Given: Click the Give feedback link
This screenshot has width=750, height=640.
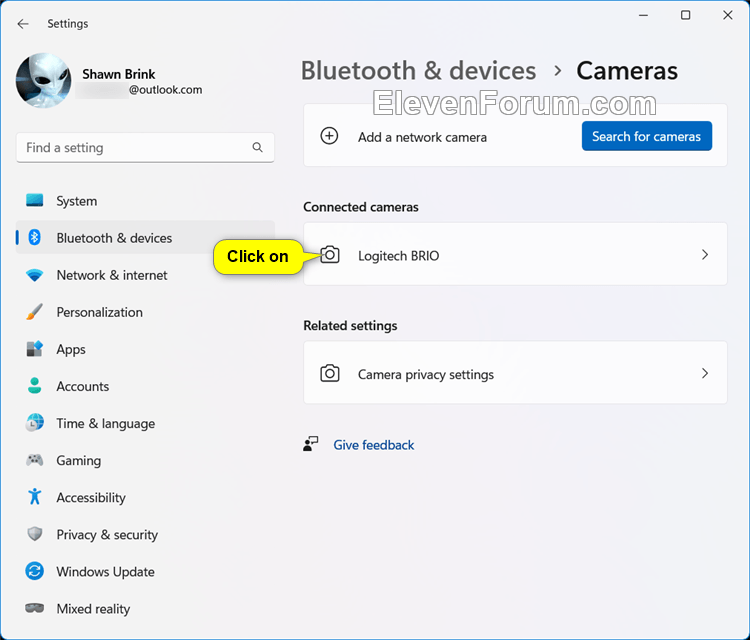Looking at the screenshot, I should tap(374, 445).
